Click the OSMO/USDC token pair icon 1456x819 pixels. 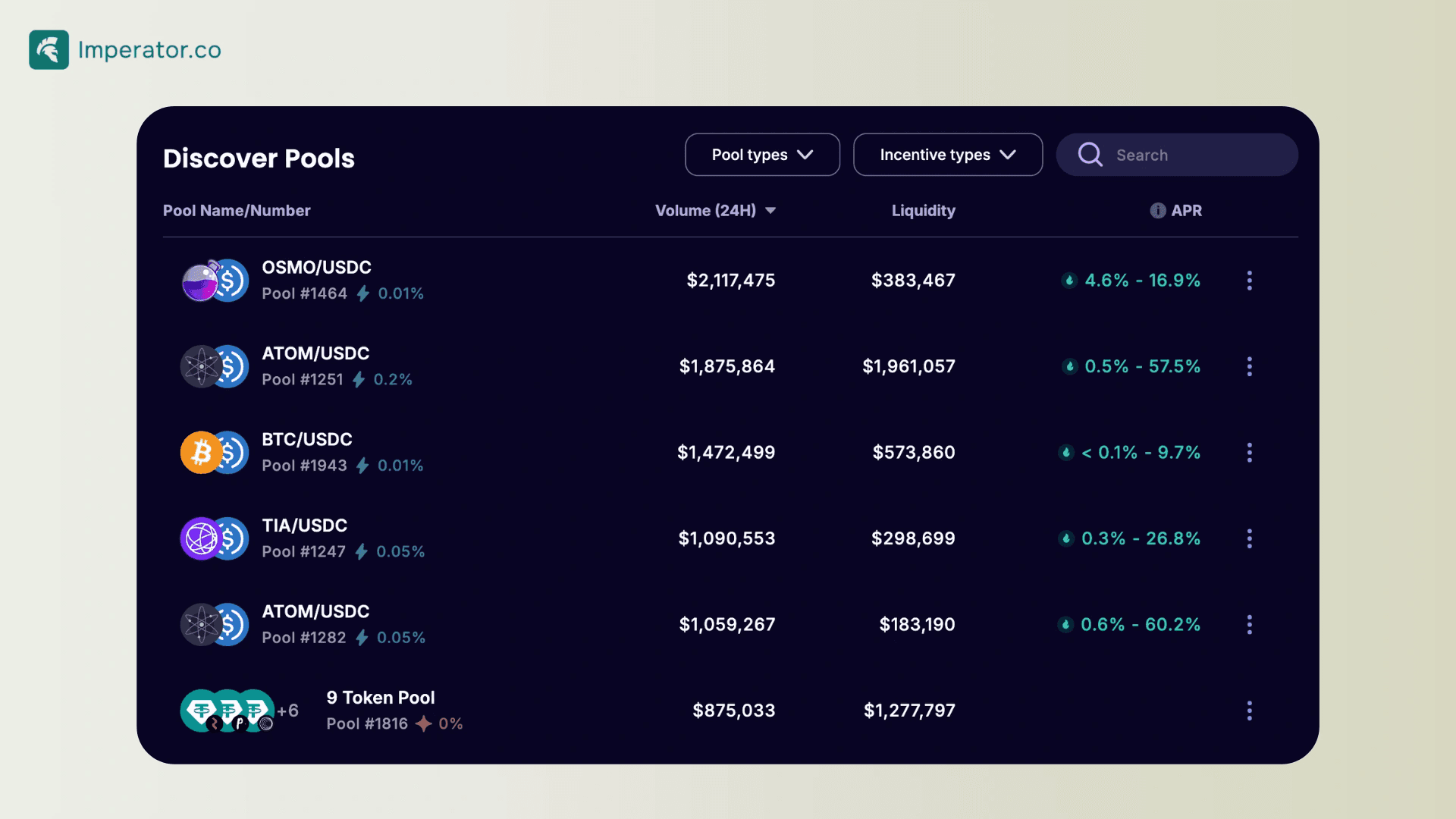pos(215,281)
